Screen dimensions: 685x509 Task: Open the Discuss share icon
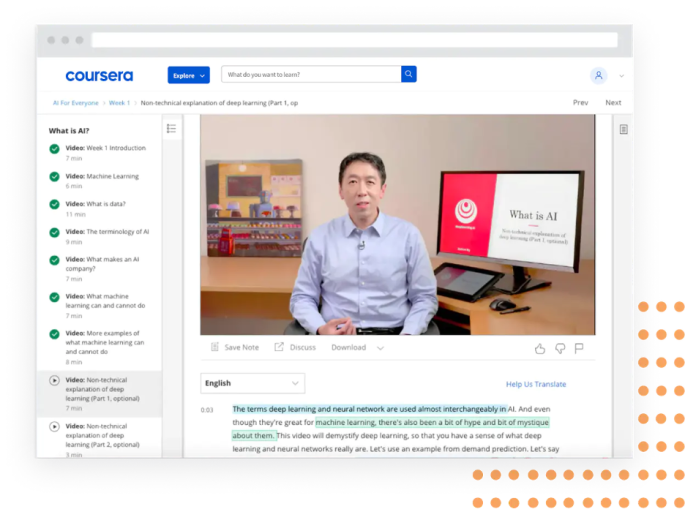(x=279, y=347)
